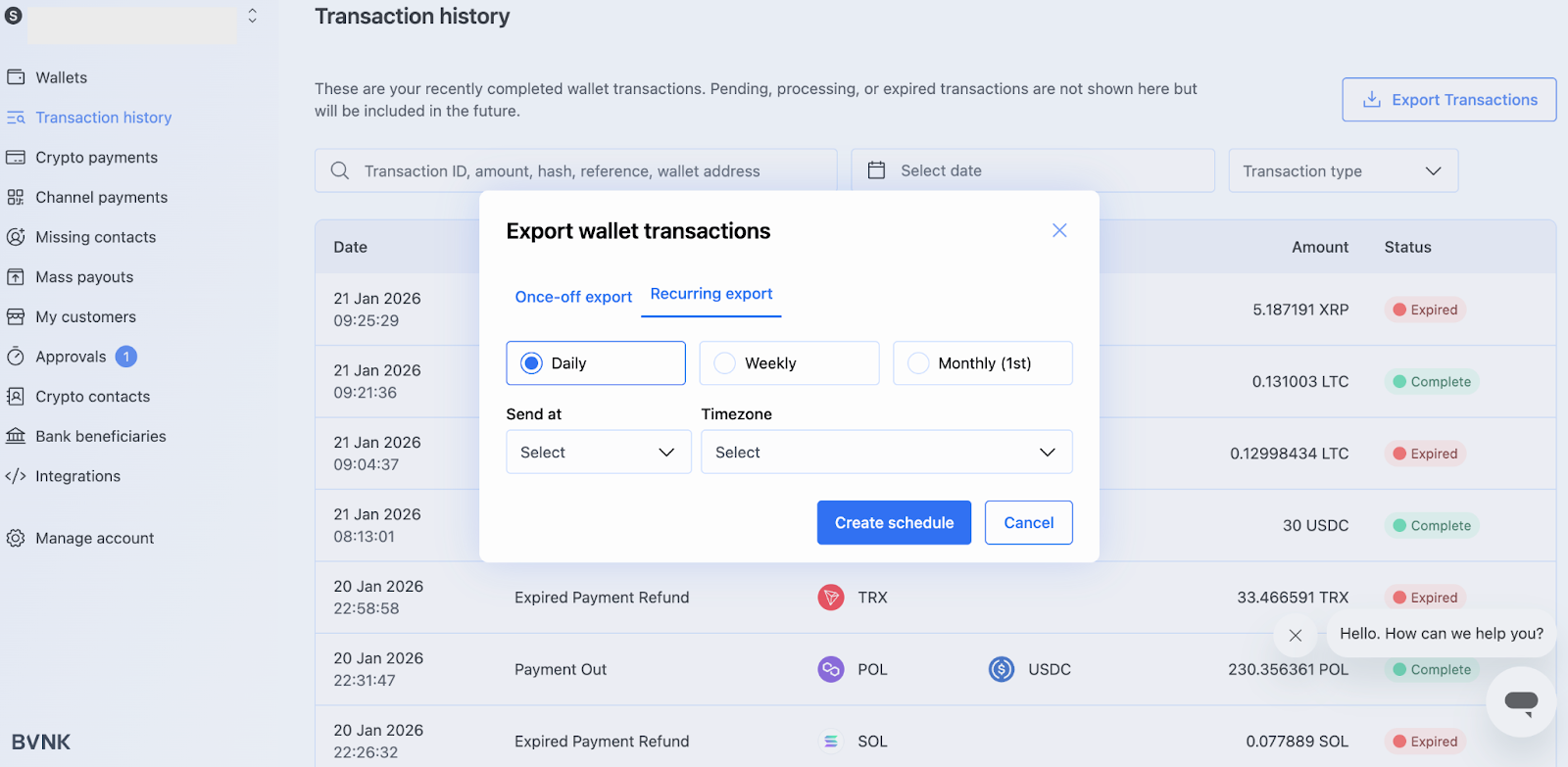
Task: Close the Export wallet transactions dialog
Action: coord(1059,230)
